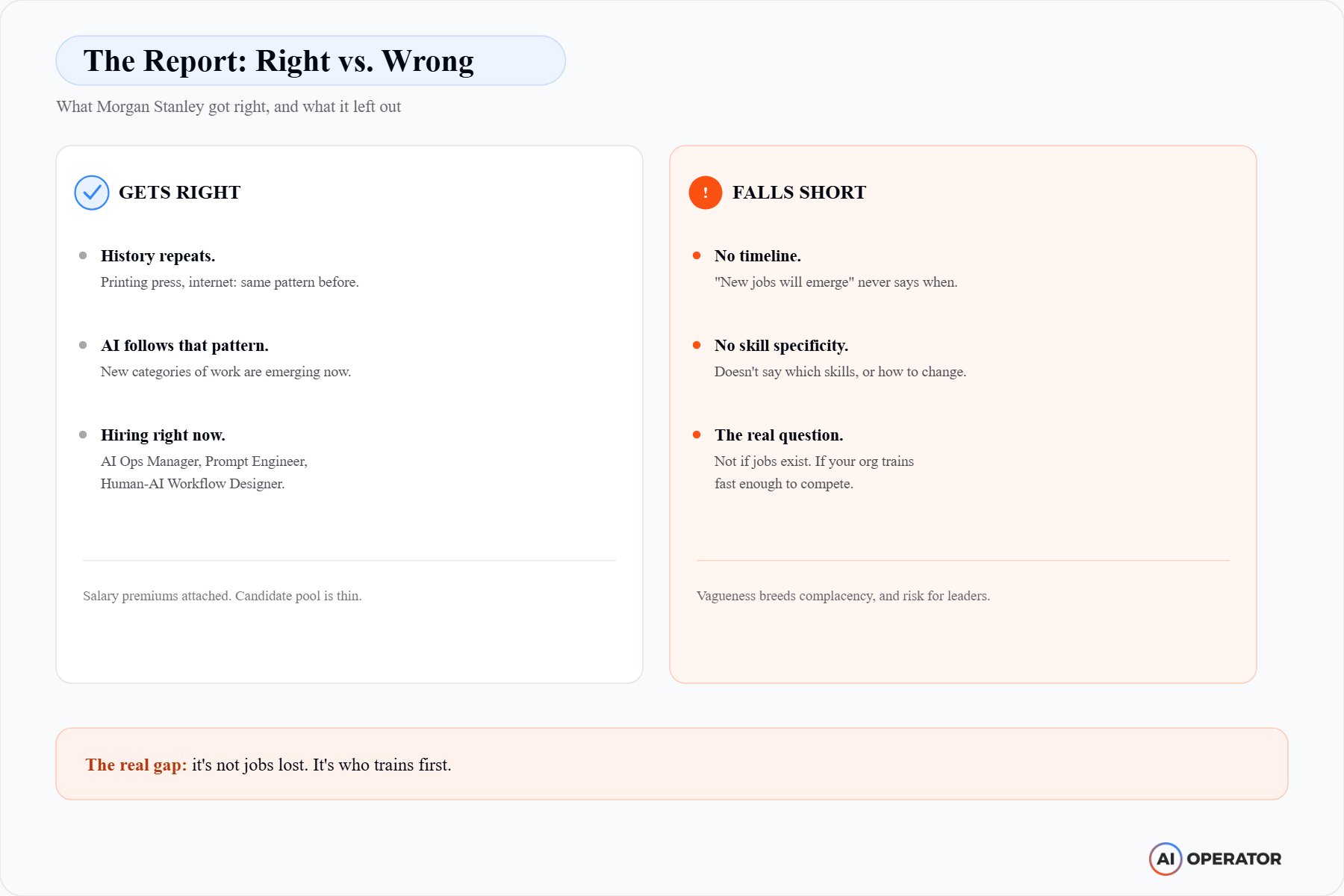
Task: Click the Printing press, internet description
Action: [230, 282]
